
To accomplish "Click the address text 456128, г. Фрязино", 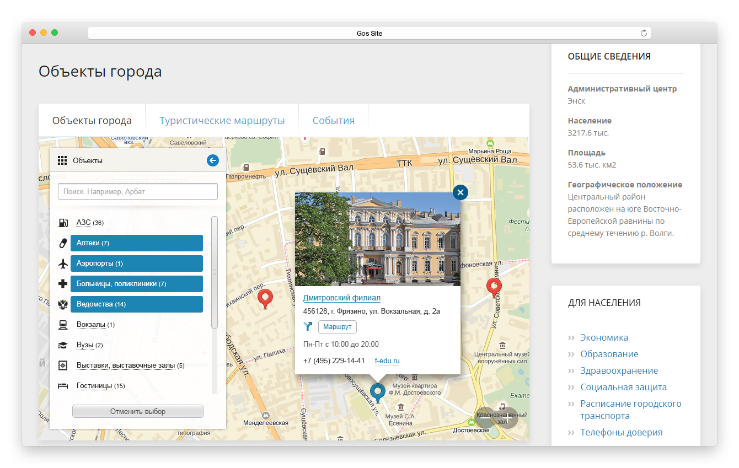I will [x=371, y=312].
